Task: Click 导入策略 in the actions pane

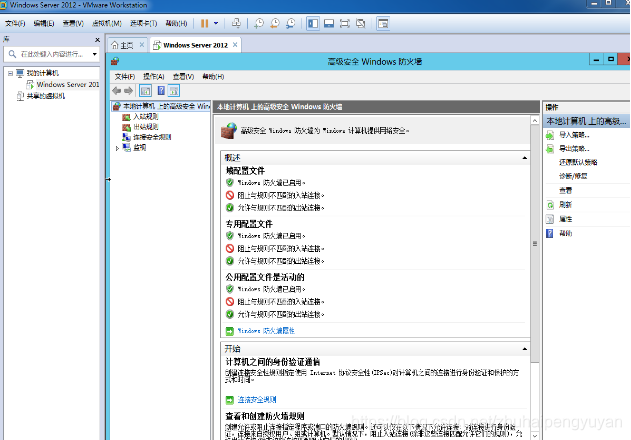Action: [x=574, y=135]
